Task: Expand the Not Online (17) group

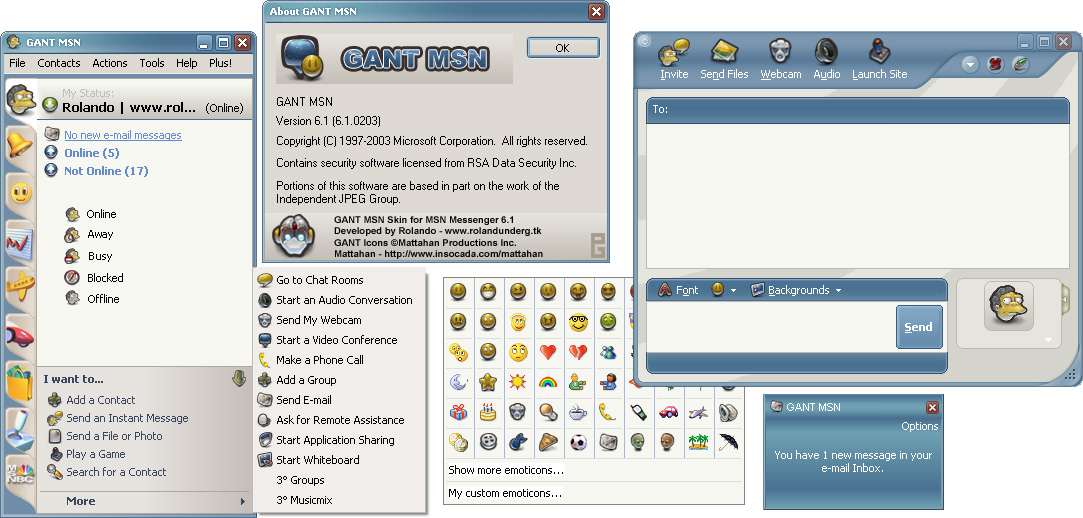Action: (x=51, y=171)
